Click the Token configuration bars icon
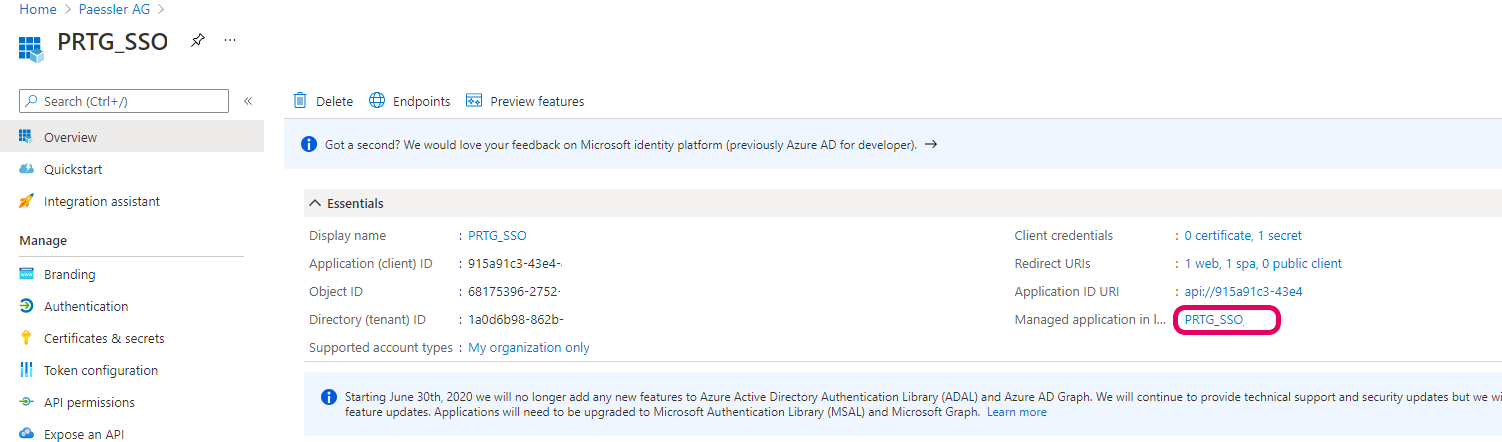 (27, 370)
